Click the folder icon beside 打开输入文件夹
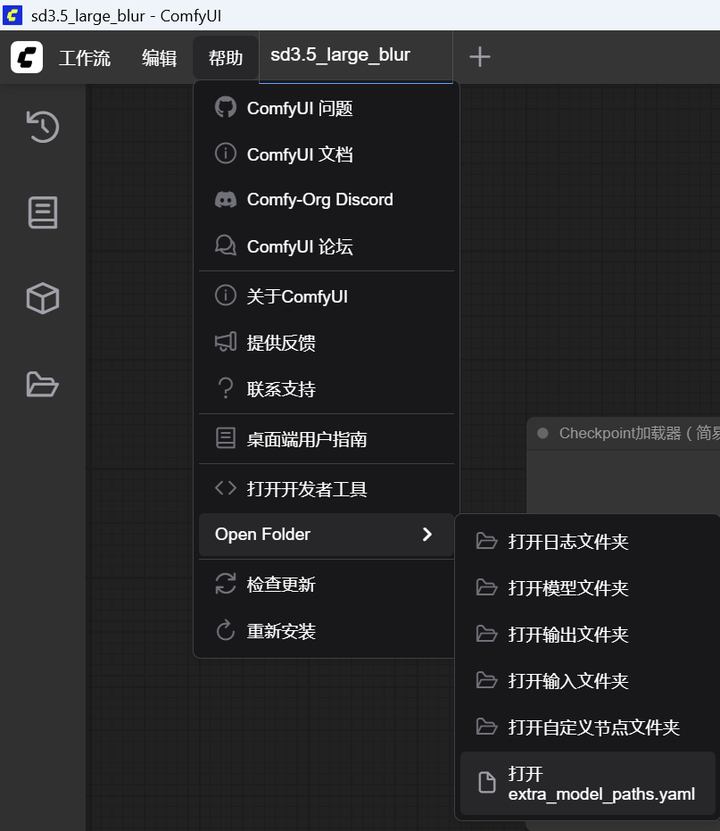The image size is (720, 831). click(x=486, y=680)
